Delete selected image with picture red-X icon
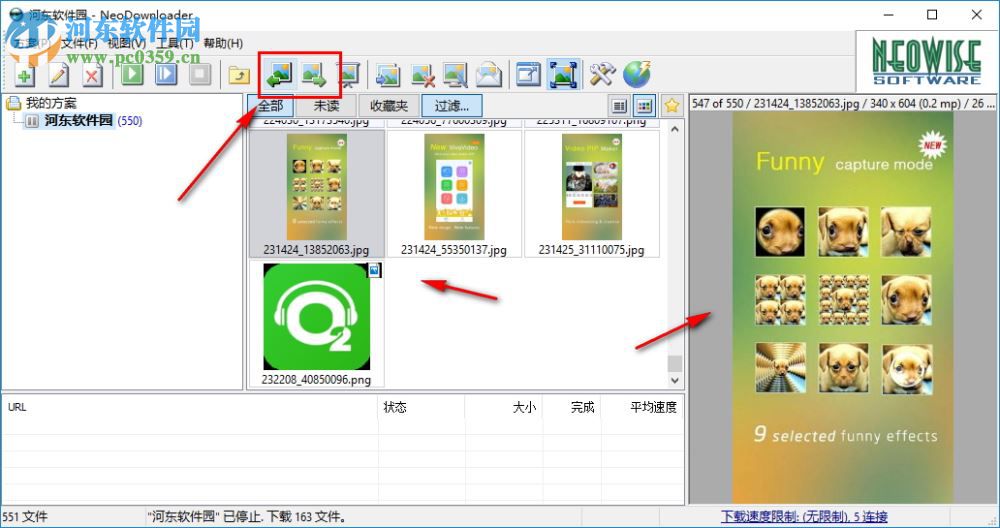 point(422,75)
